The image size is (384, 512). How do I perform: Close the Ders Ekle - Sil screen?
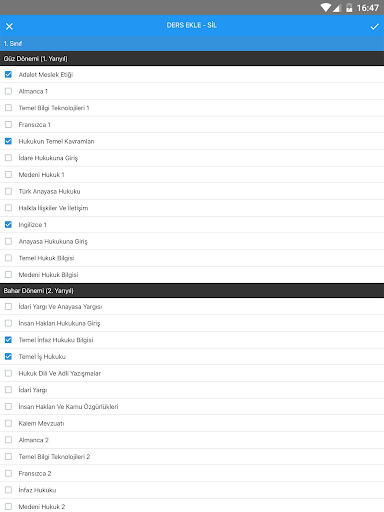(x=9, y=26)
